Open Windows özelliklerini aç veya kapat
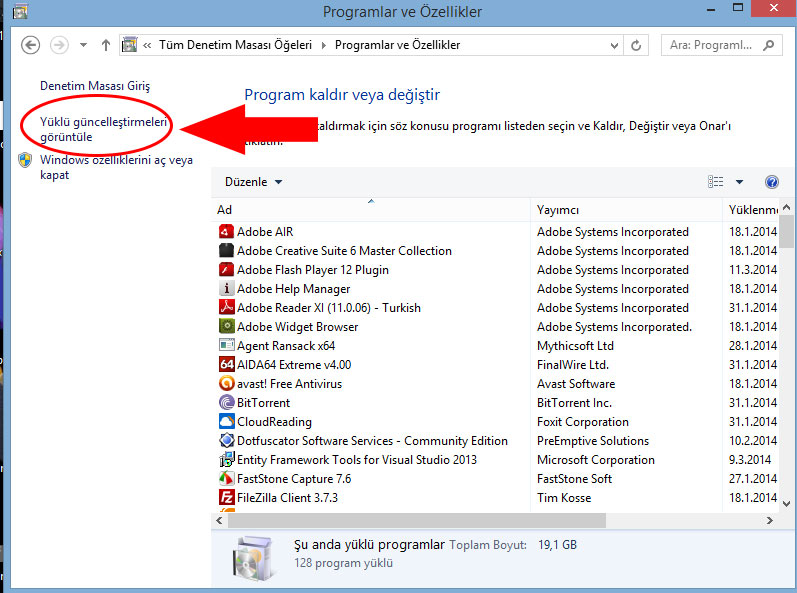797x593 pixels. click(x=116, y=167)
